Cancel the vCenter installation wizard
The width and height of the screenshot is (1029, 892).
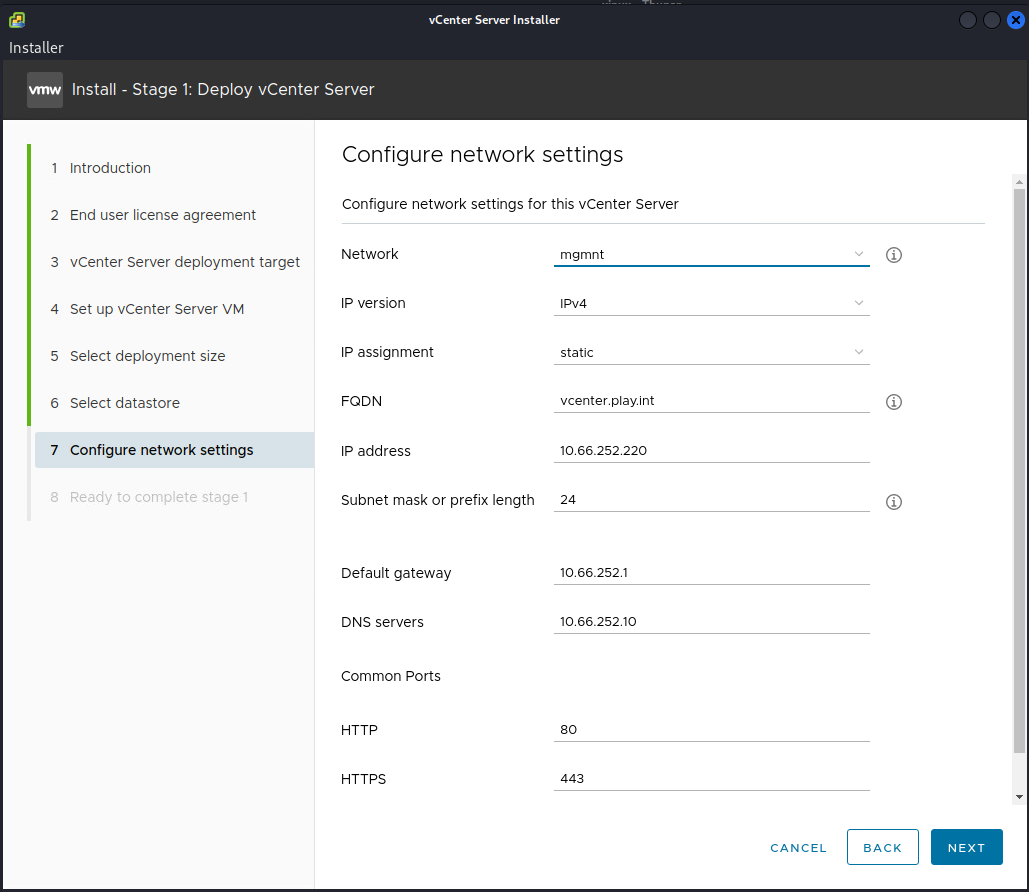[x=798, y=847]
